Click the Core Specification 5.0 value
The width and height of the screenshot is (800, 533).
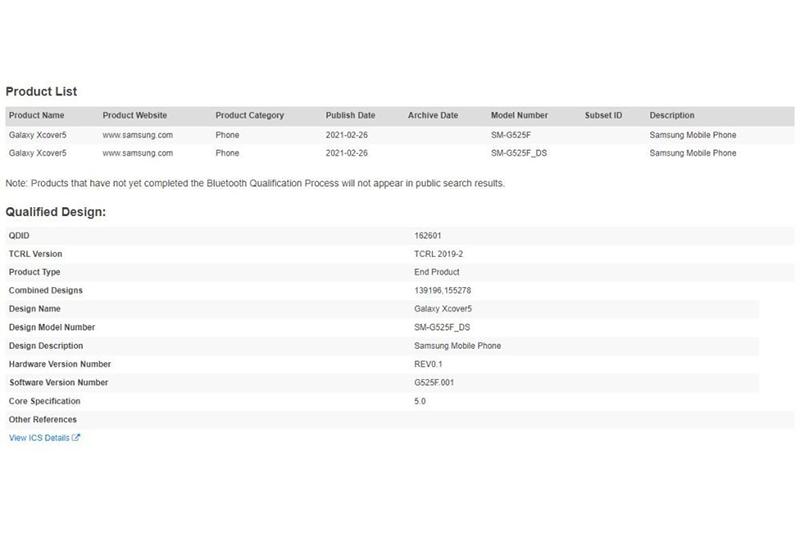[x=420, y=401]
